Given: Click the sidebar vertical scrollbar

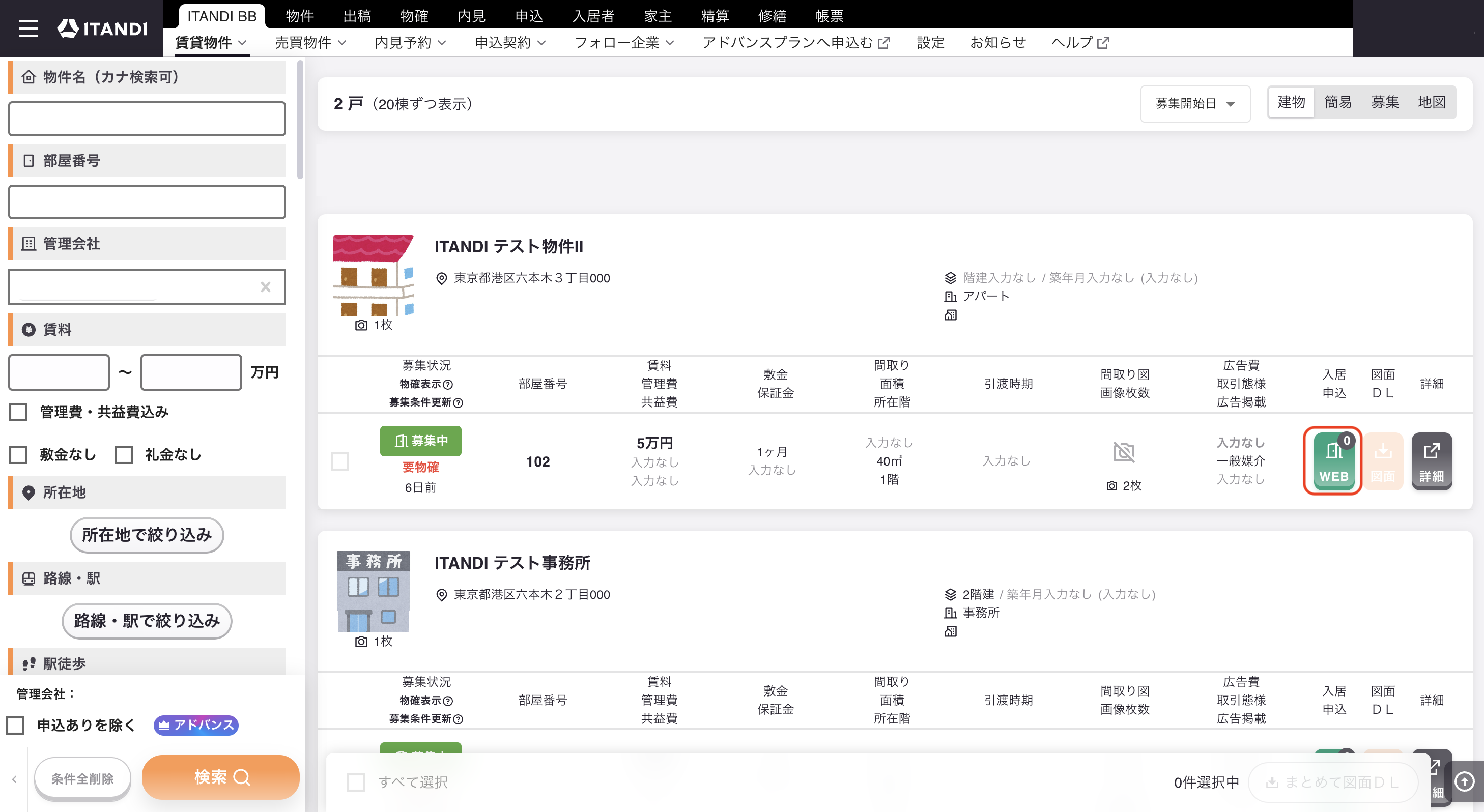Looking at the screenshot, I should click(300, 120).
